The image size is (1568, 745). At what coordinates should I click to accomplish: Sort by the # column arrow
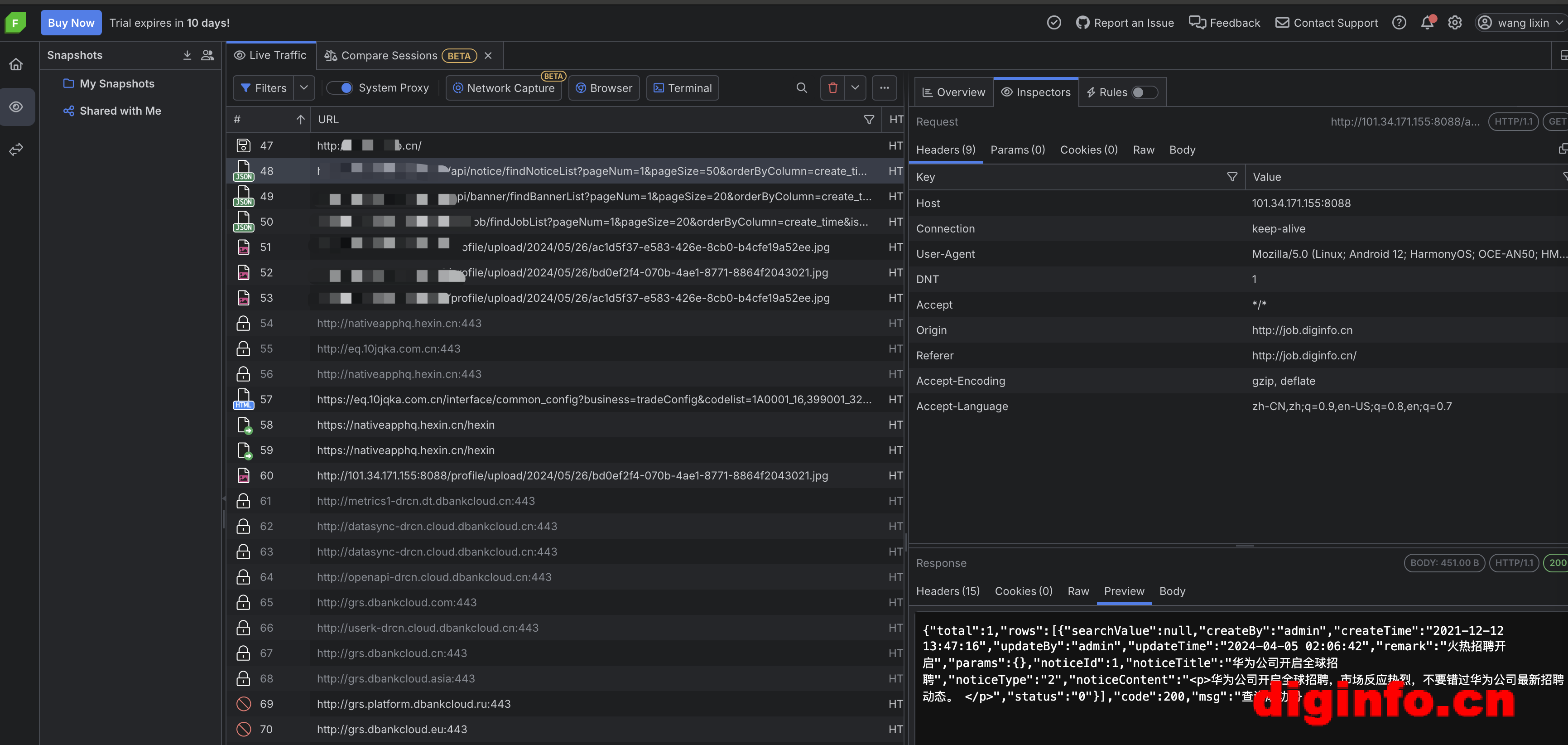point(300,120)
